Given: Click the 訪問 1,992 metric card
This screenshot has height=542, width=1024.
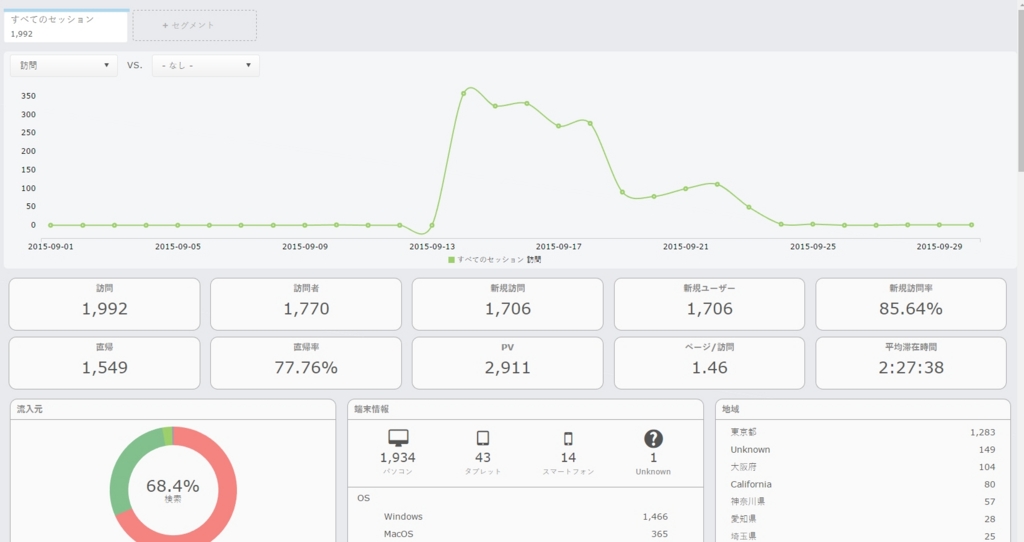Looking at the screenshot, I should (x=104, y=304).
